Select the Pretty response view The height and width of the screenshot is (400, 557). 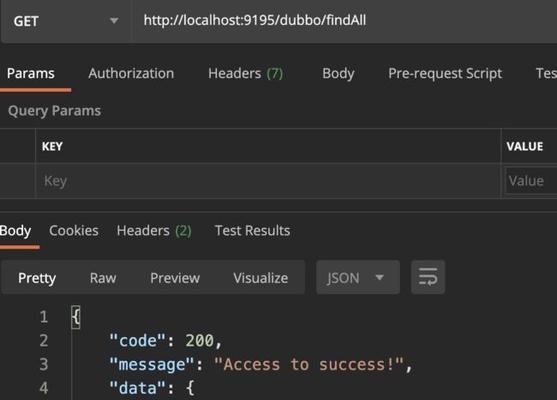coord(37,278)
